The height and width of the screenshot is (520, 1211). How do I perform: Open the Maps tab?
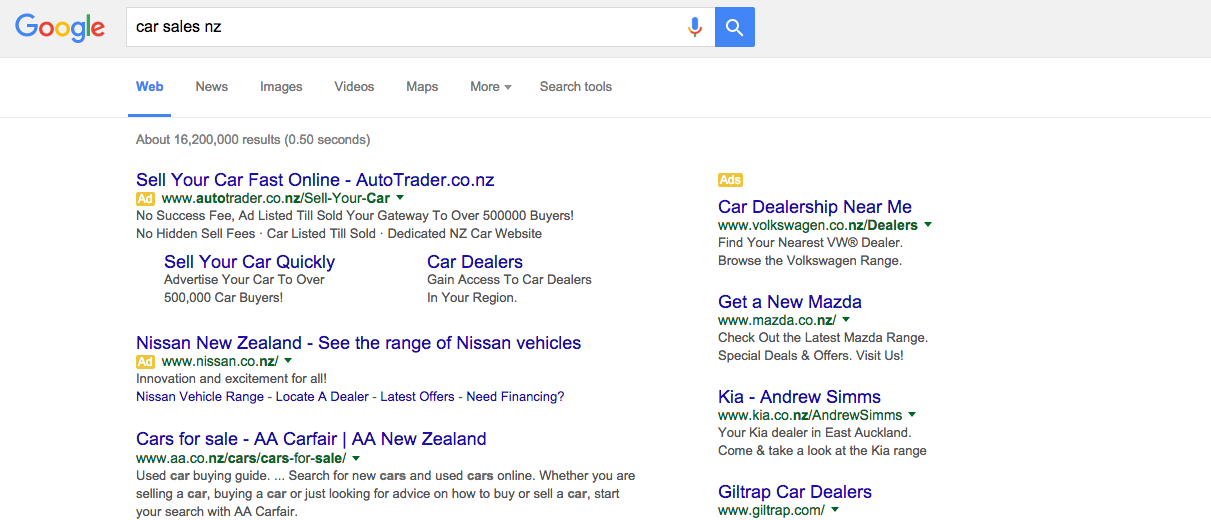pyautogui.click(x=422, y=87)
